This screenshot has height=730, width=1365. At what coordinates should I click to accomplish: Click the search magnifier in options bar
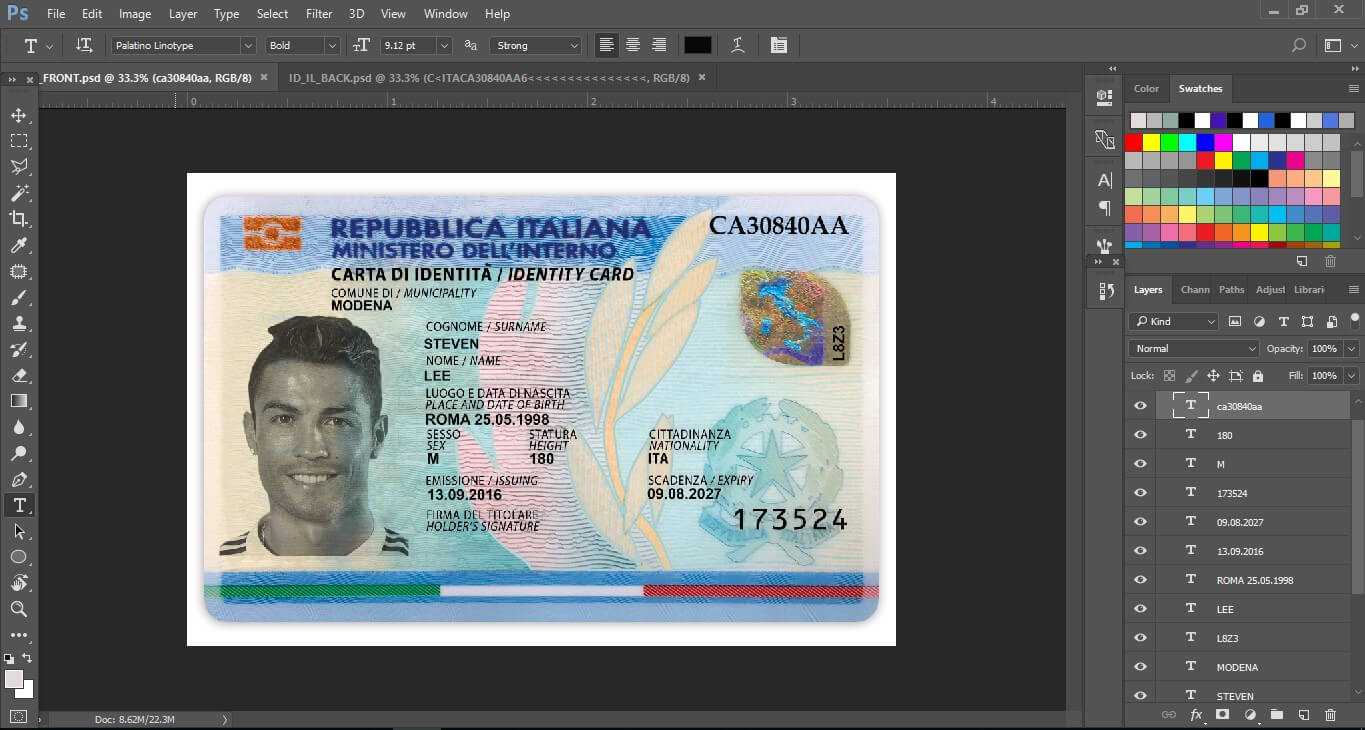pyautogui.click(x=1298, y=45)
